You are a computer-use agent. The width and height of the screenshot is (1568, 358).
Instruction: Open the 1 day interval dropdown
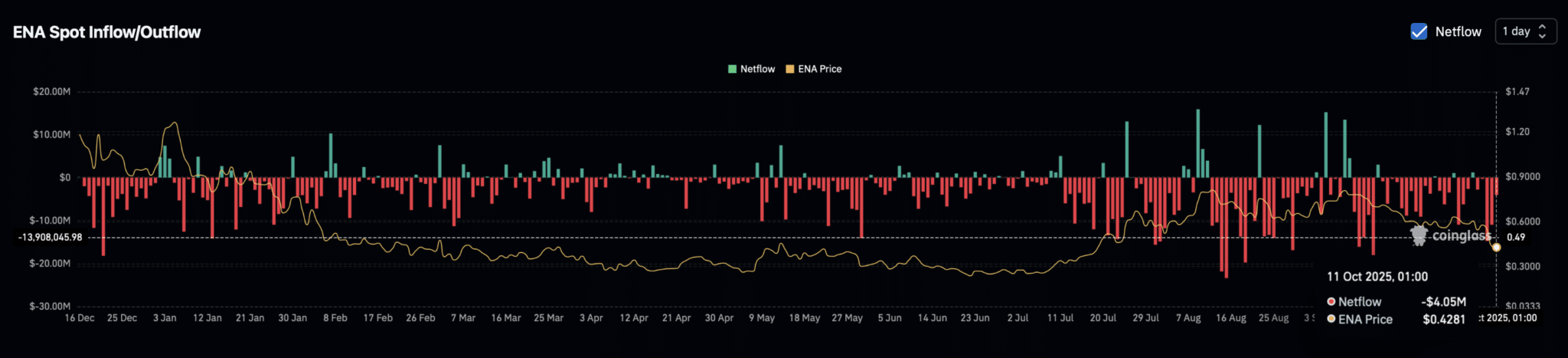(1525, 31)
